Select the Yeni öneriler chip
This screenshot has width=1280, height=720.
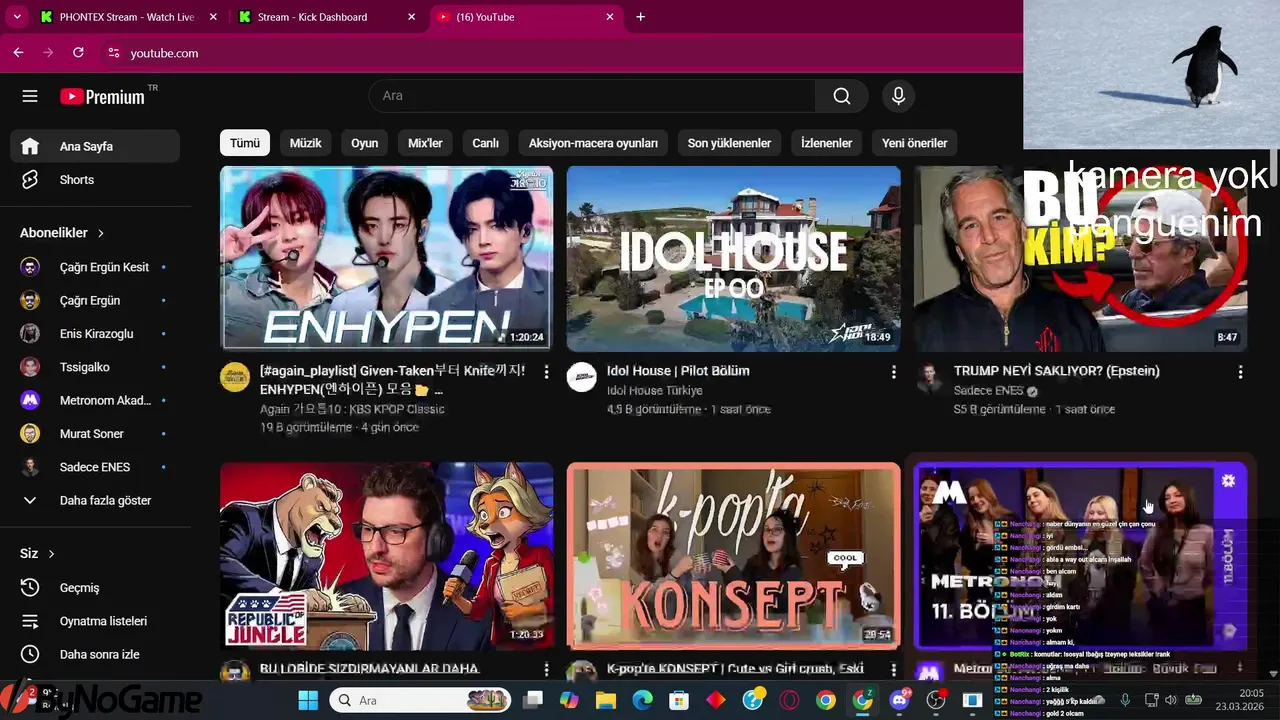point(914,143)
